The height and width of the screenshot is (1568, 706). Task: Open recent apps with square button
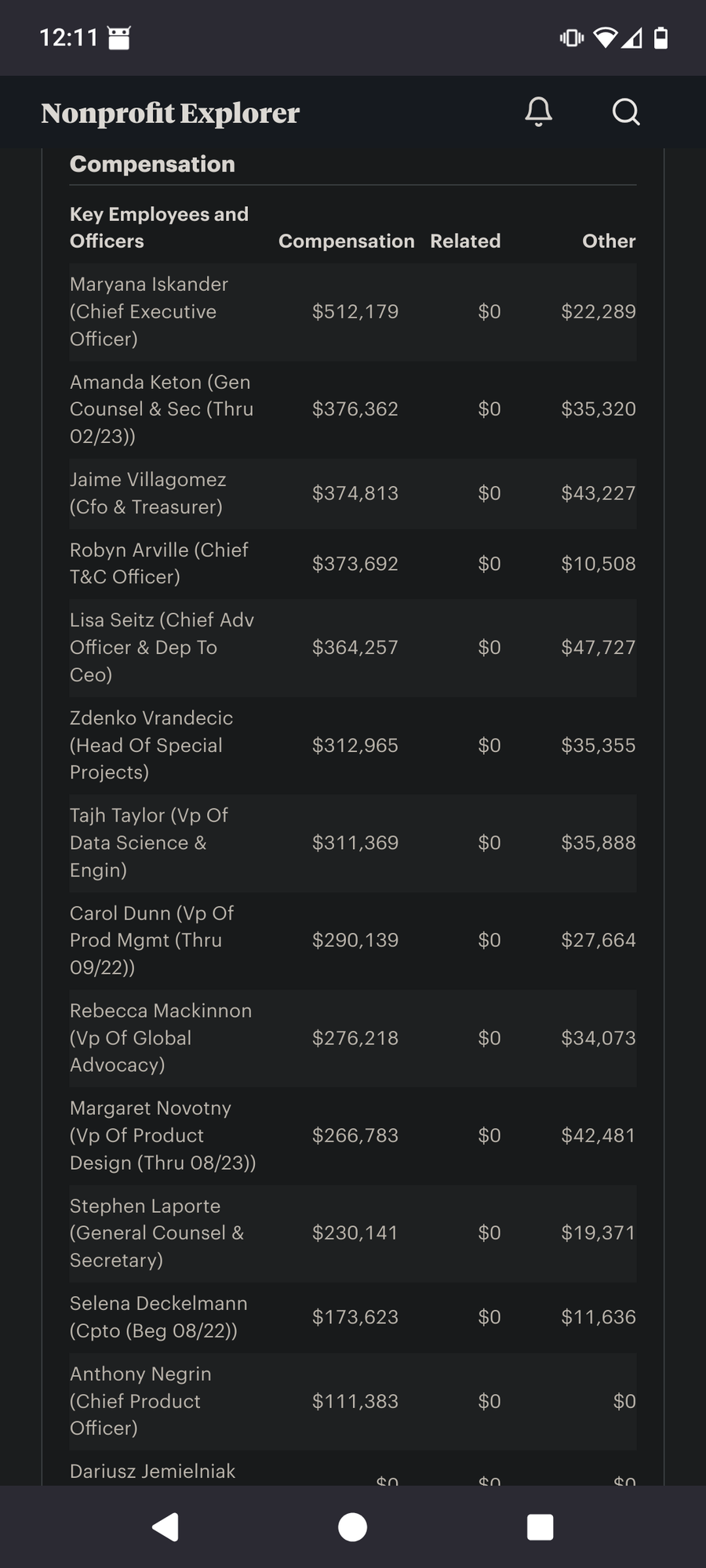point(540,1526)
